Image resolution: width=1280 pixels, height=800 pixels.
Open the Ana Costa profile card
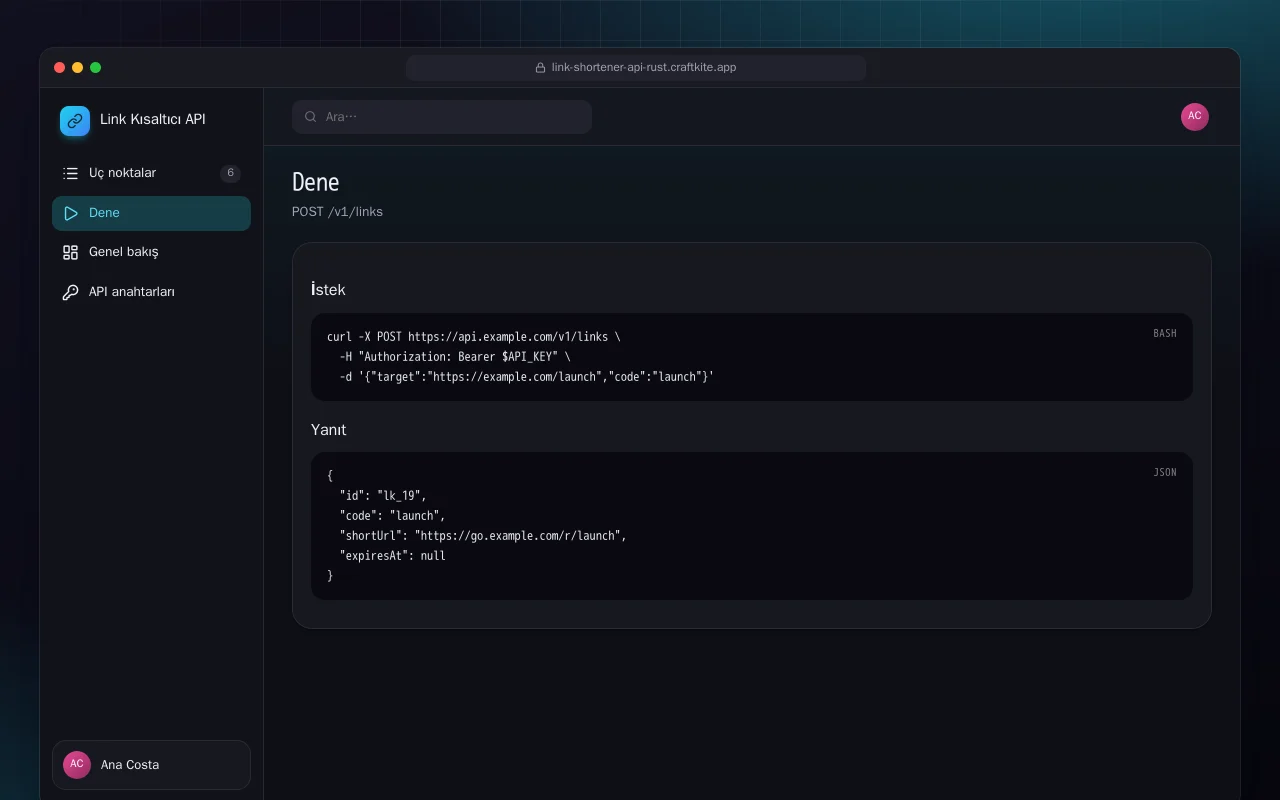coord(151,765)
